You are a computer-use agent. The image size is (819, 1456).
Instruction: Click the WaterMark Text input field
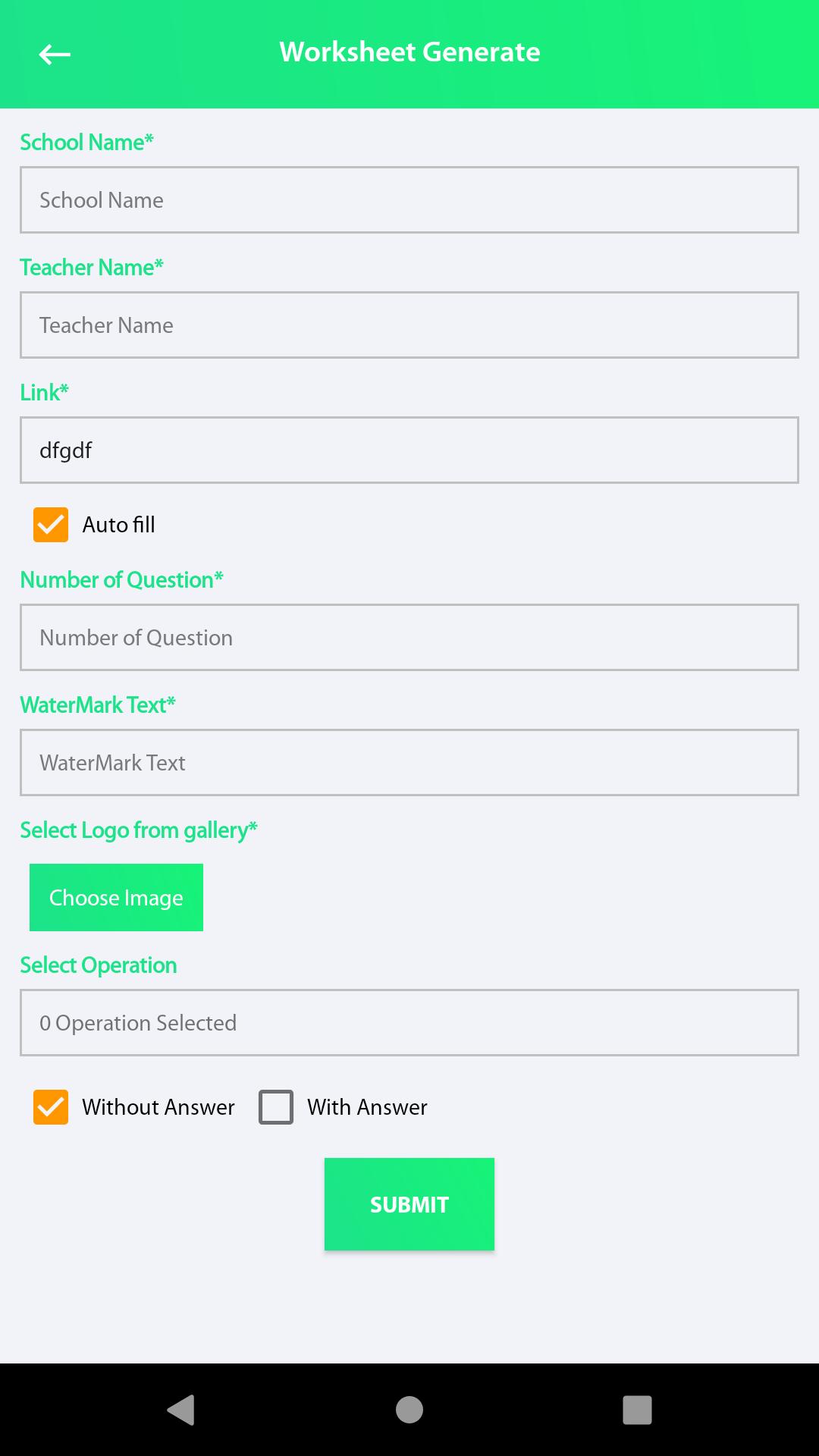coord(409,762)
